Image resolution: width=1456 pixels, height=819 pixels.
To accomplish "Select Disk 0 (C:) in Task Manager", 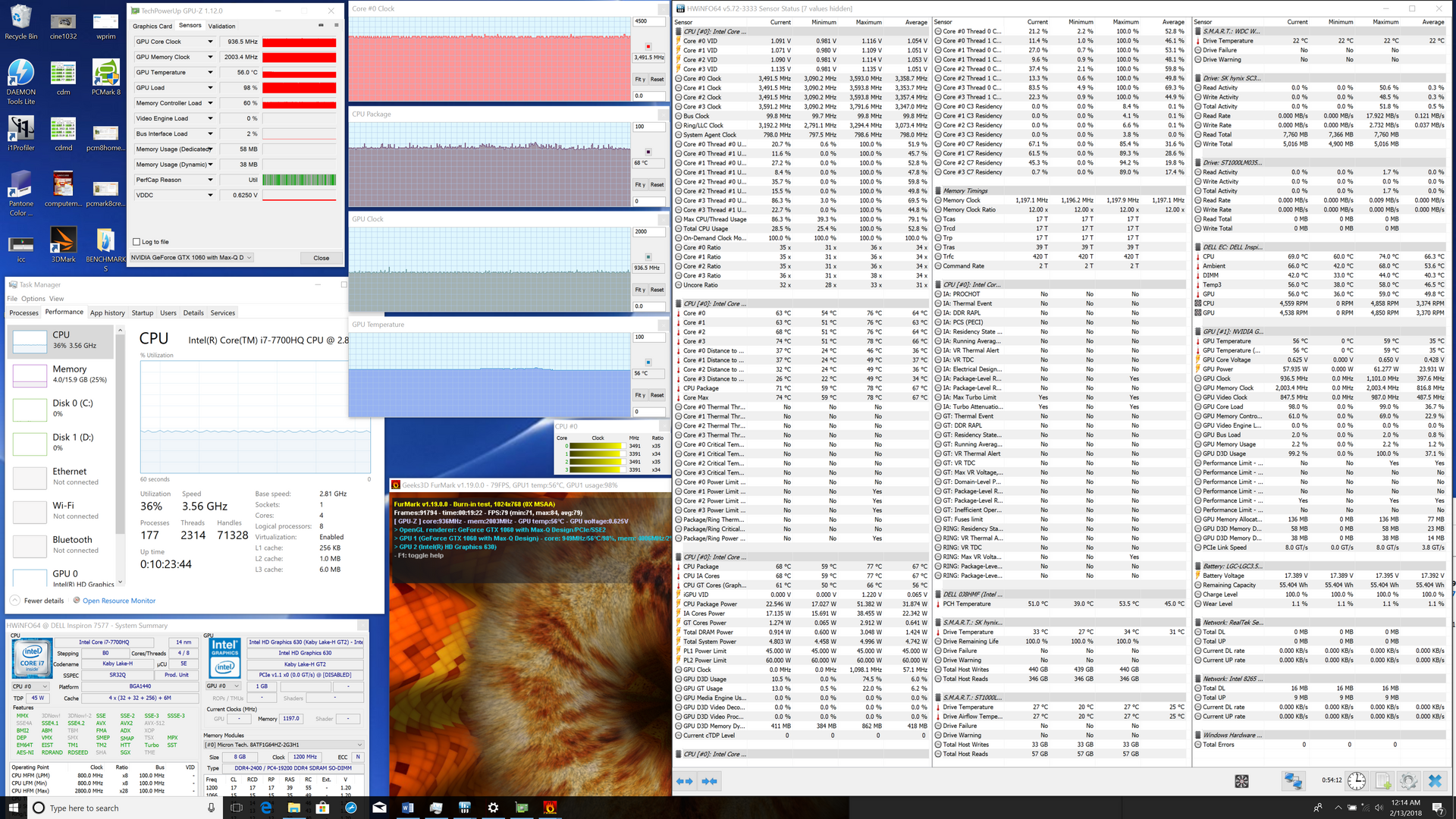I will coord(62,408).
